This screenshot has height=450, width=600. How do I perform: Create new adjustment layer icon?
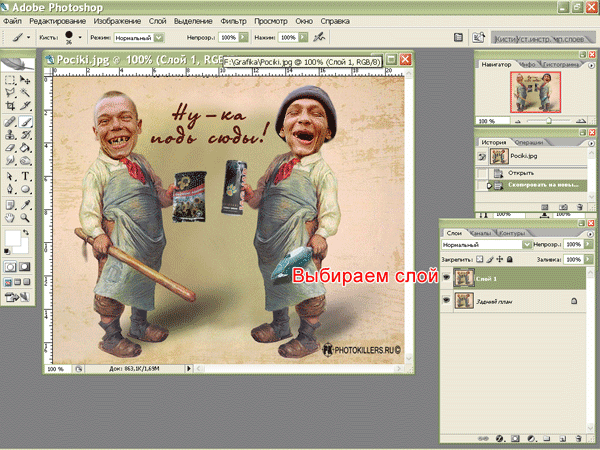531,439
